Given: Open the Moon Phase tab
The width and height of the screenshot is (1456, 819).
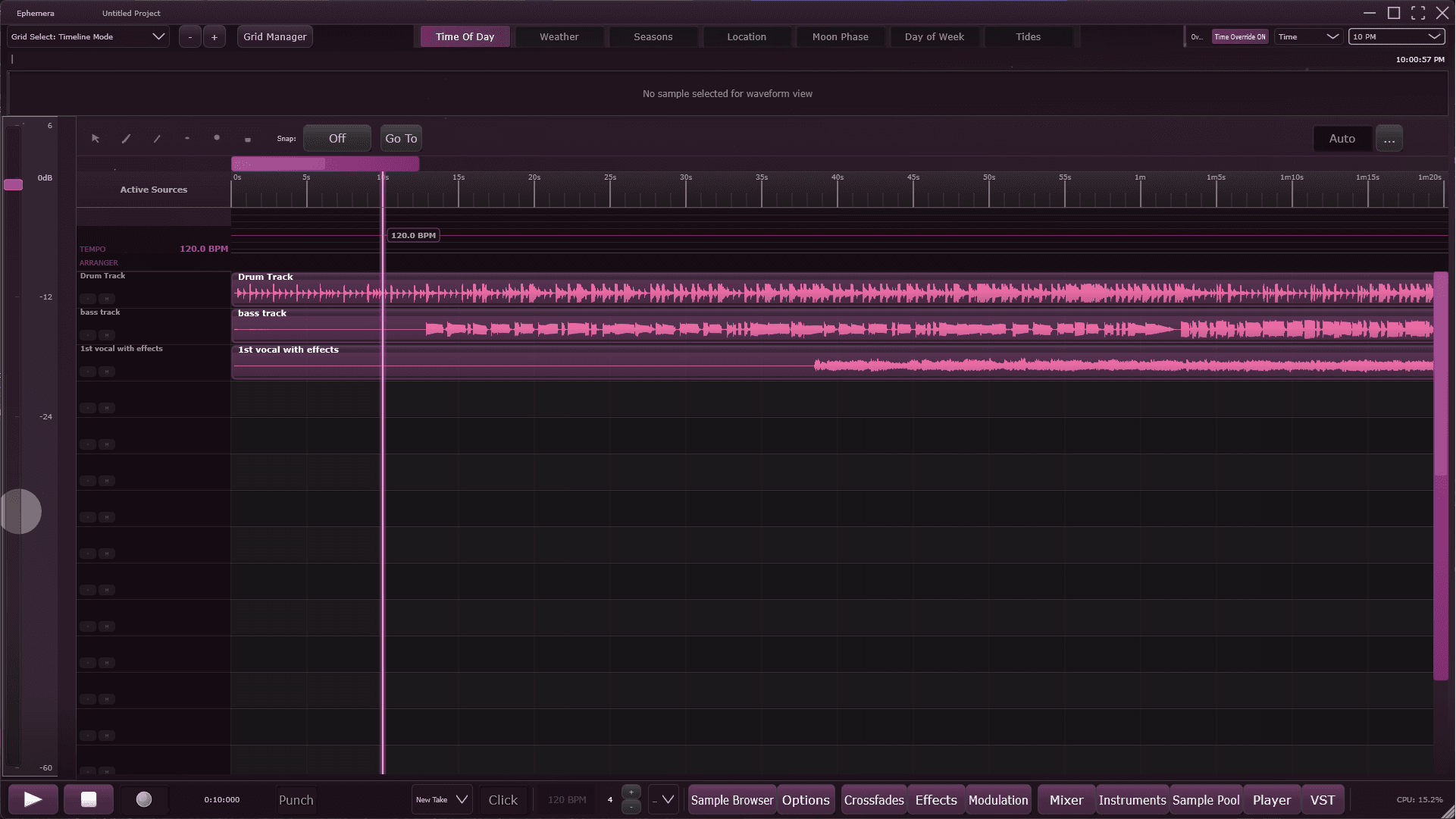Looking at the screenshot, I should click(840, 36).
